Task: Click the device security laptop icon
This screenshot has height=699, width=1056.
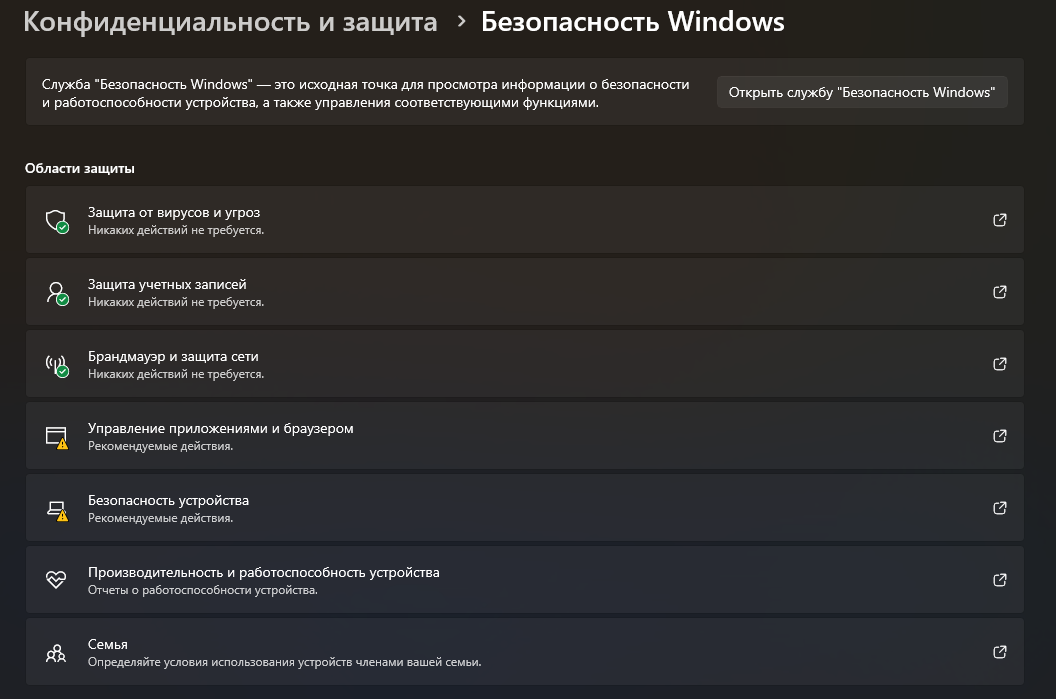Action: [x=57, y=509]
